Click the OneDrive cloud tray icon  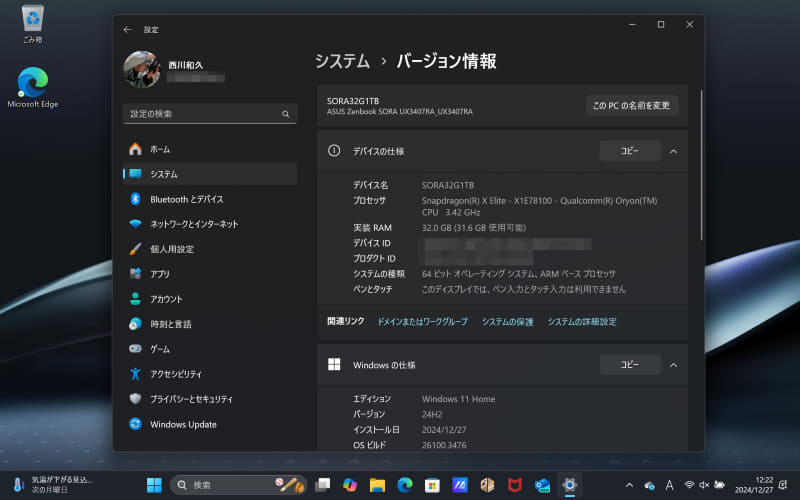pos(649,485)
